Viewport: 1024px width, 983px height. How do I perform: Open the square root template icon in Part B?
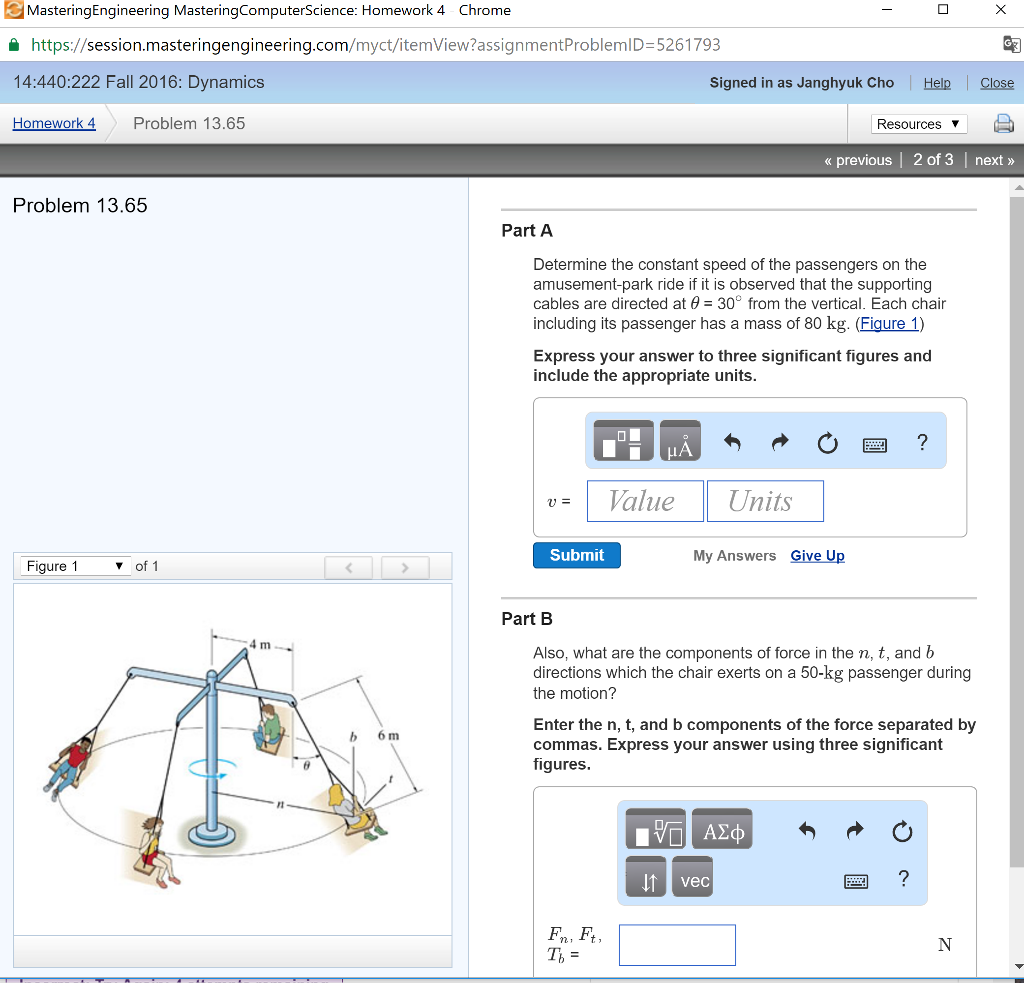(654, 829)
